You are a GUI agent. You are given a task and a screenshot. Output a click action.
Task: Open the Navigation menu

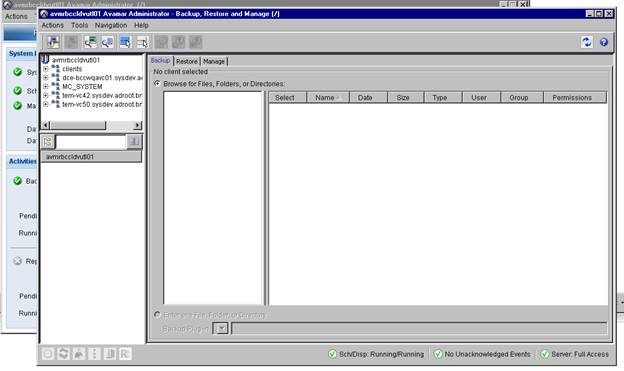(111, 25)
